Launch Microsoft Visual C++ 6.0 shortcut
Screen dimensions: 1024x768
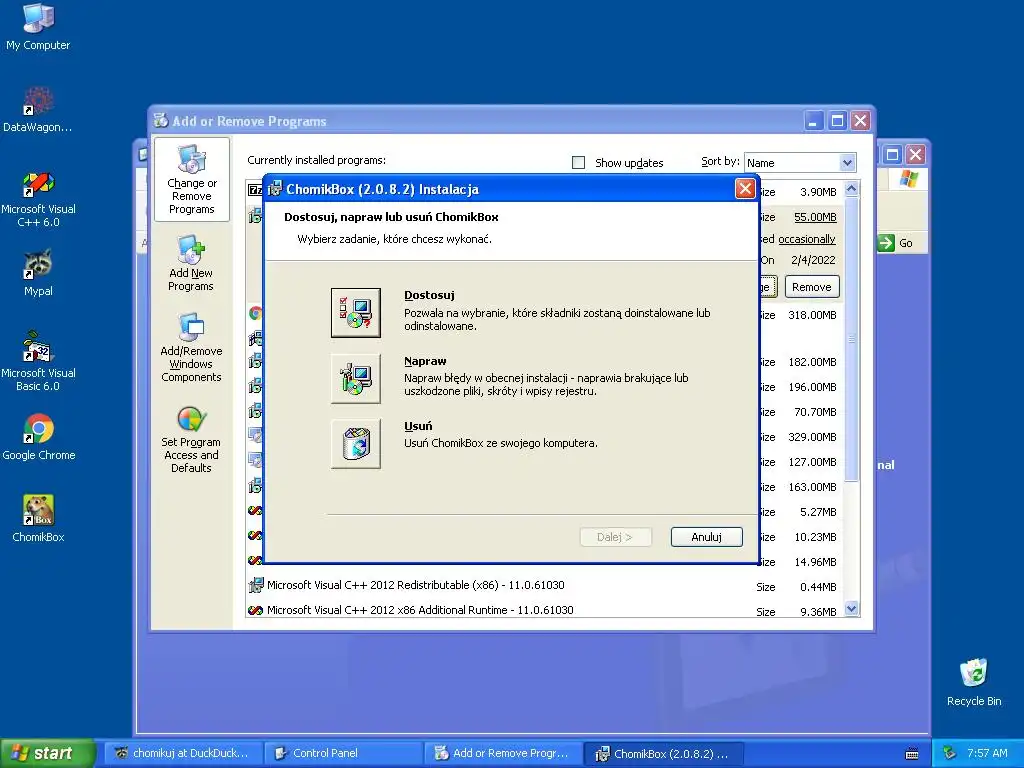38,199
